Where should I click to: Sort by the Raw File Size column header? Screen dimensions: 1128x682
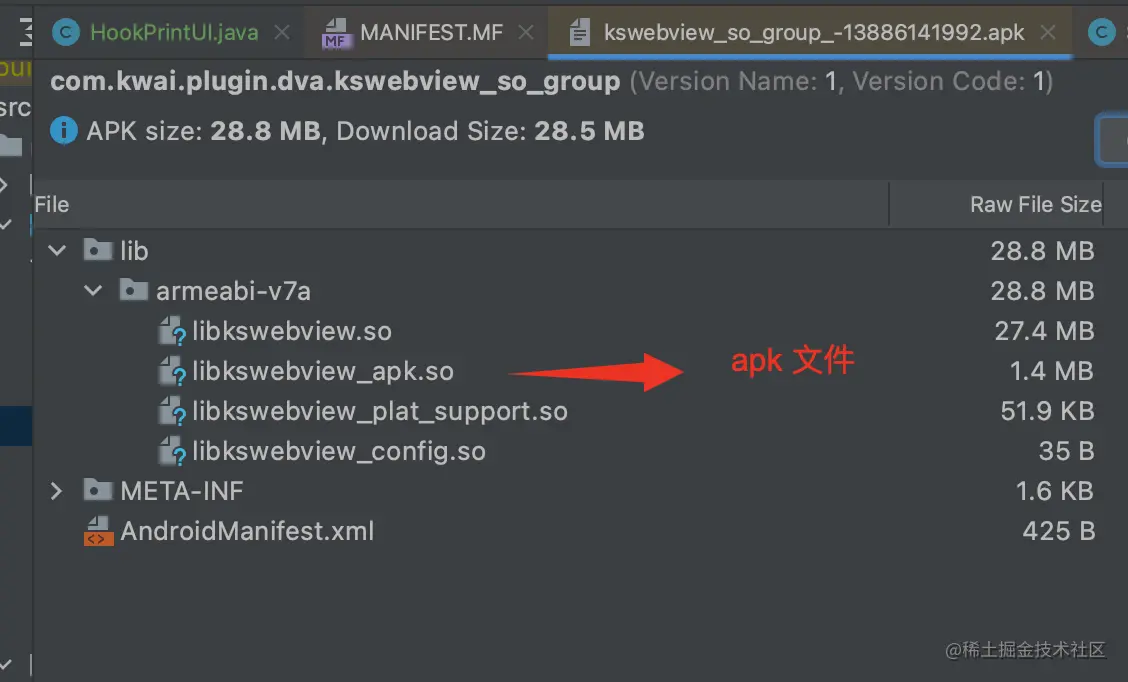point(1035,205)
